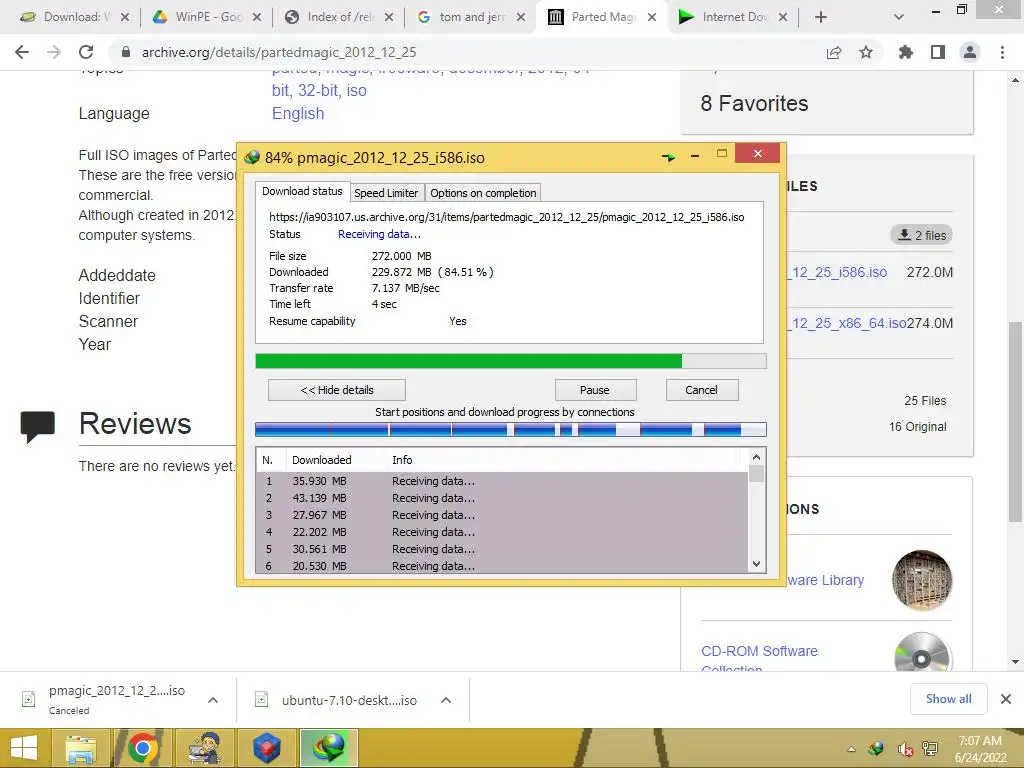Screen dimensions: 1024x768
Task: Switch to the Internet Download tab
Action: coord(733,17)
